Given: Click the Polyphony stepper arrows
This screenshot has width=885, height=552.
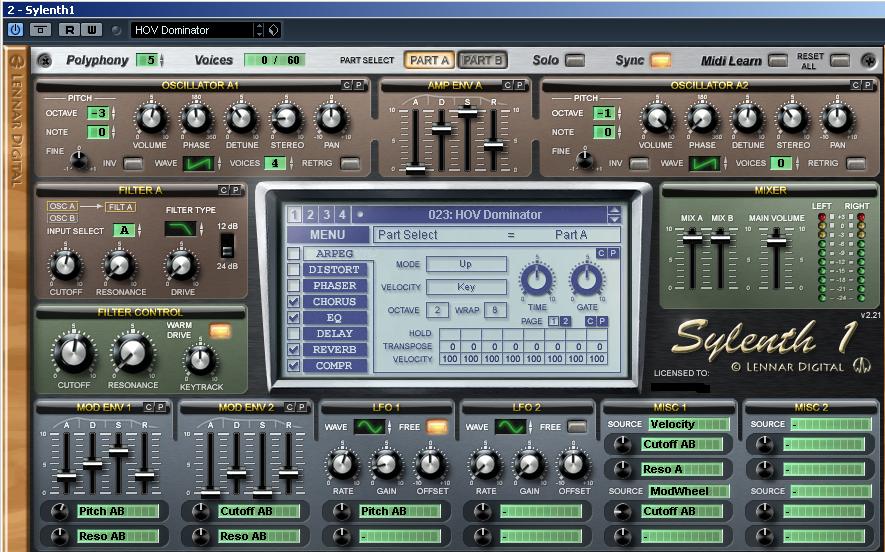Looking at the screenshot, I should point(162,60).
